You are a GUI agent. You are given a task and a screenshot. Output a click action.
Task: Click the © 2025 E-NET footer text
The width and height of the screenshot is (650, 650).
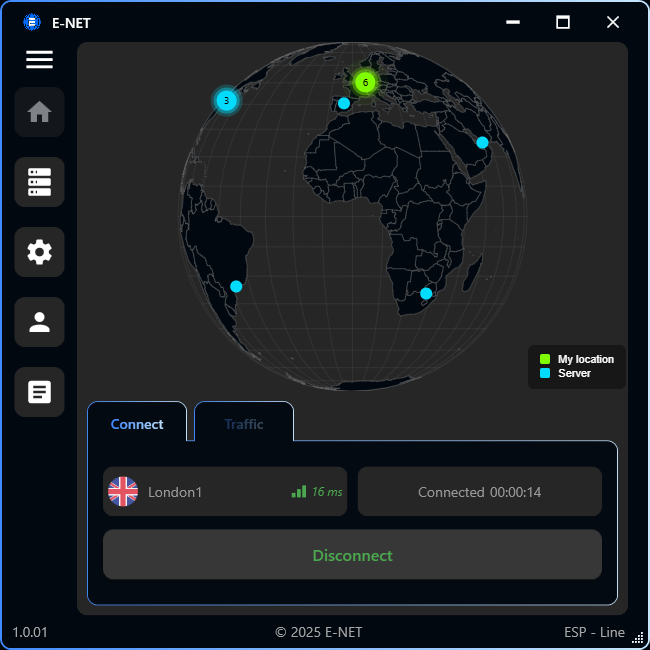[318, 633]
